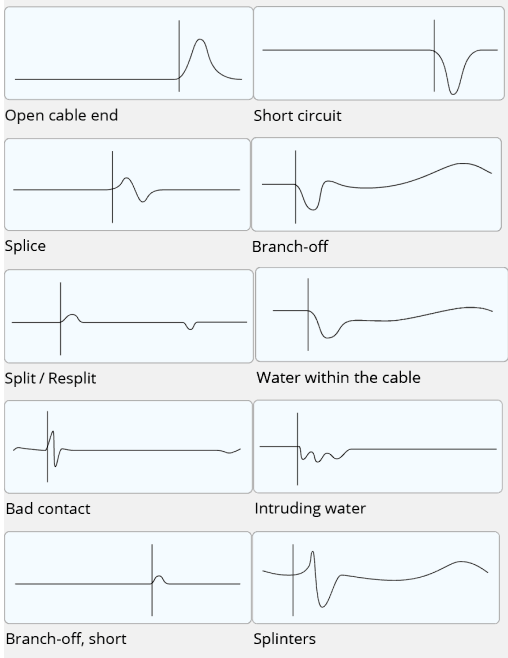508x658 pixels.
Task: Select the Intruding water waveform thumbnail
Action: (x=378, y=446)
